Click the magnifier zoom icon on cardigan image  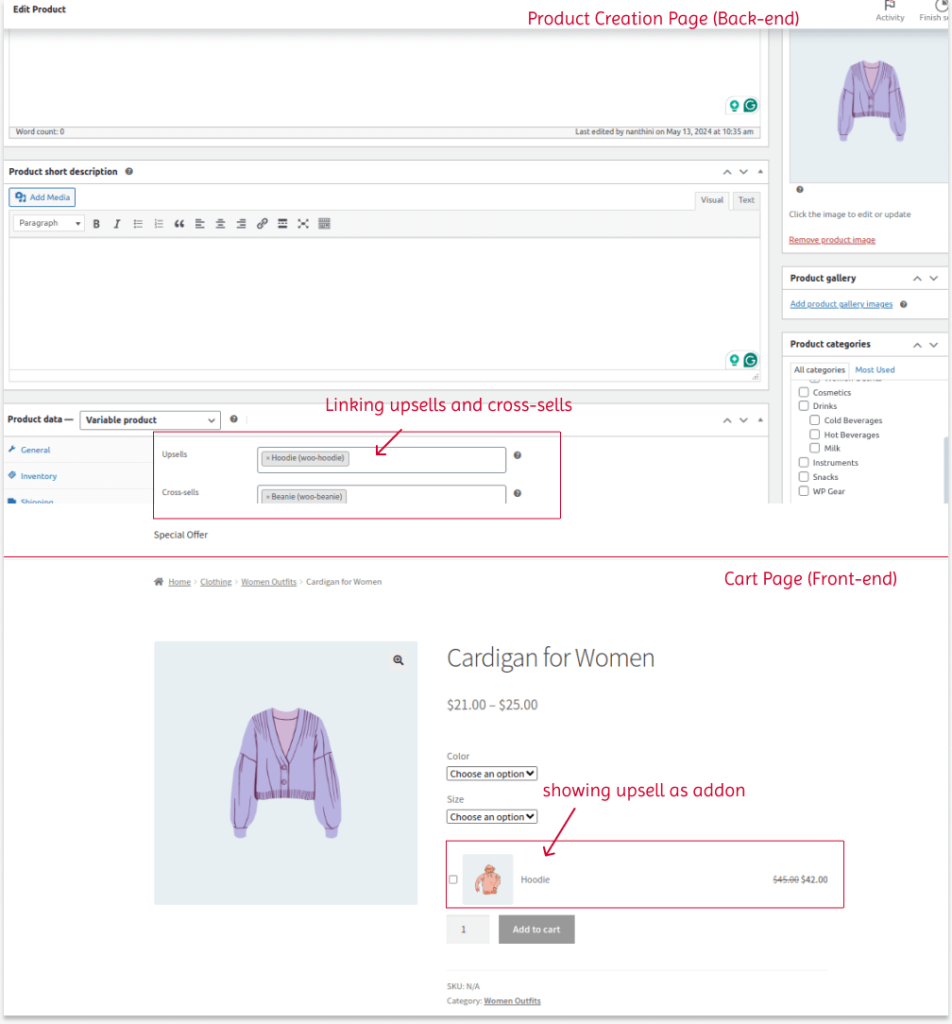(398, 660)
